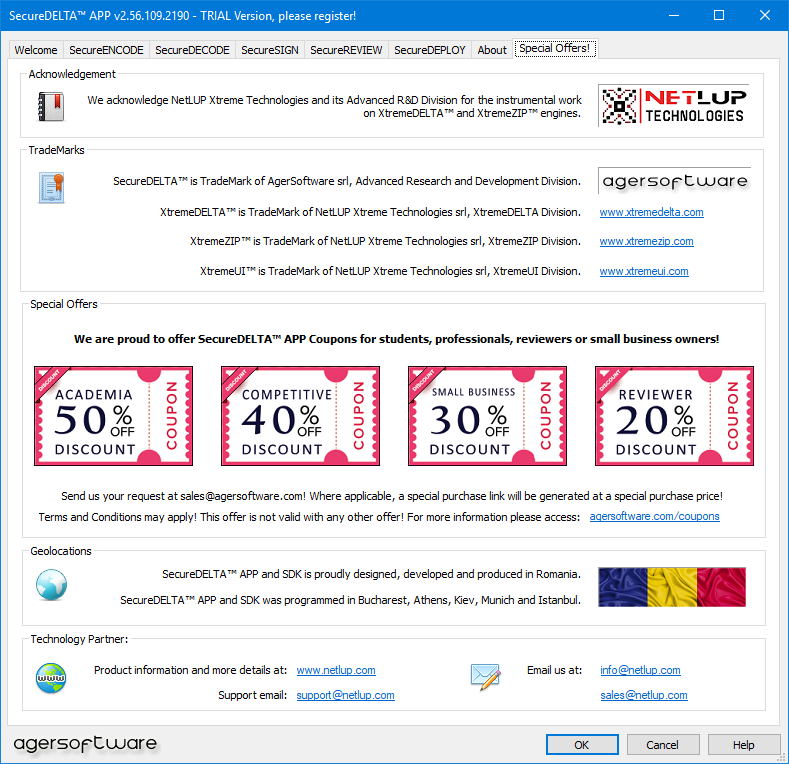The height and width of the screenshot is (764, 789).
Task: Click the certificate icon in TradeMarks
Action: tap(51, 188)
